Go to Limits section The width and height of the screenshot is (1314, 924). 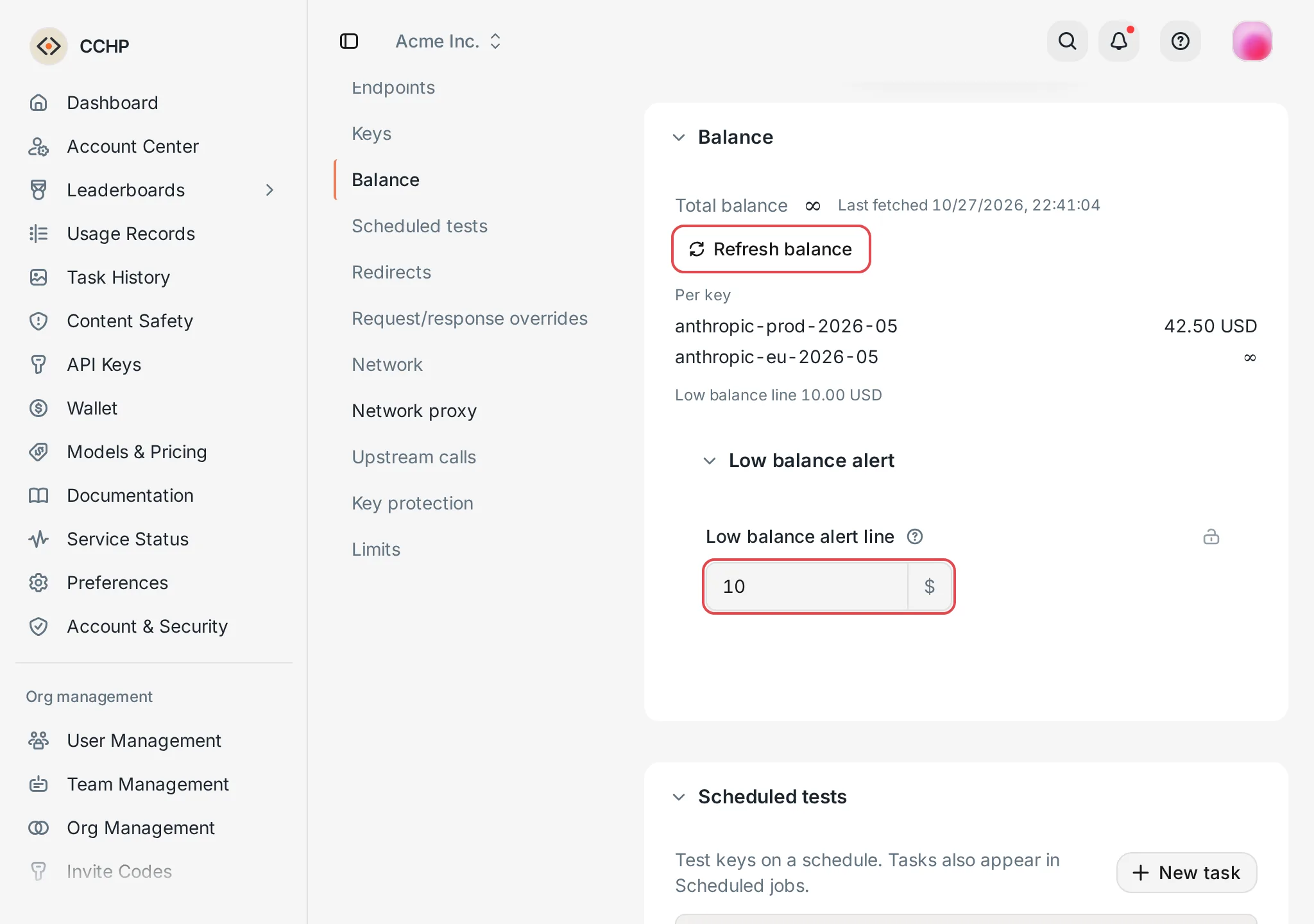(x=376, y=549)
